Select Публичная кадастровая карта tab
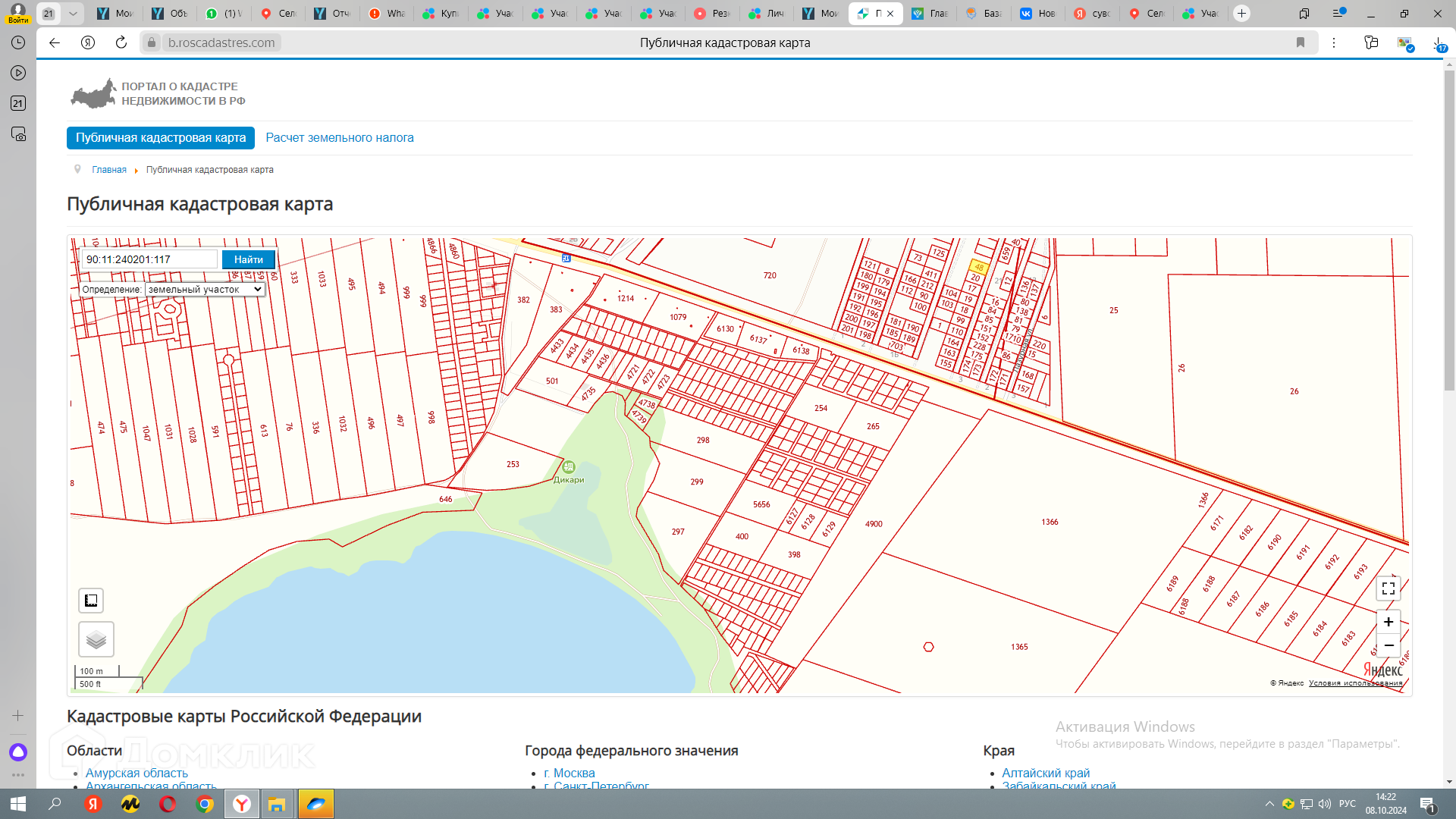The height and width of the screenshot is (819, 1456). [x=160, y=138]
